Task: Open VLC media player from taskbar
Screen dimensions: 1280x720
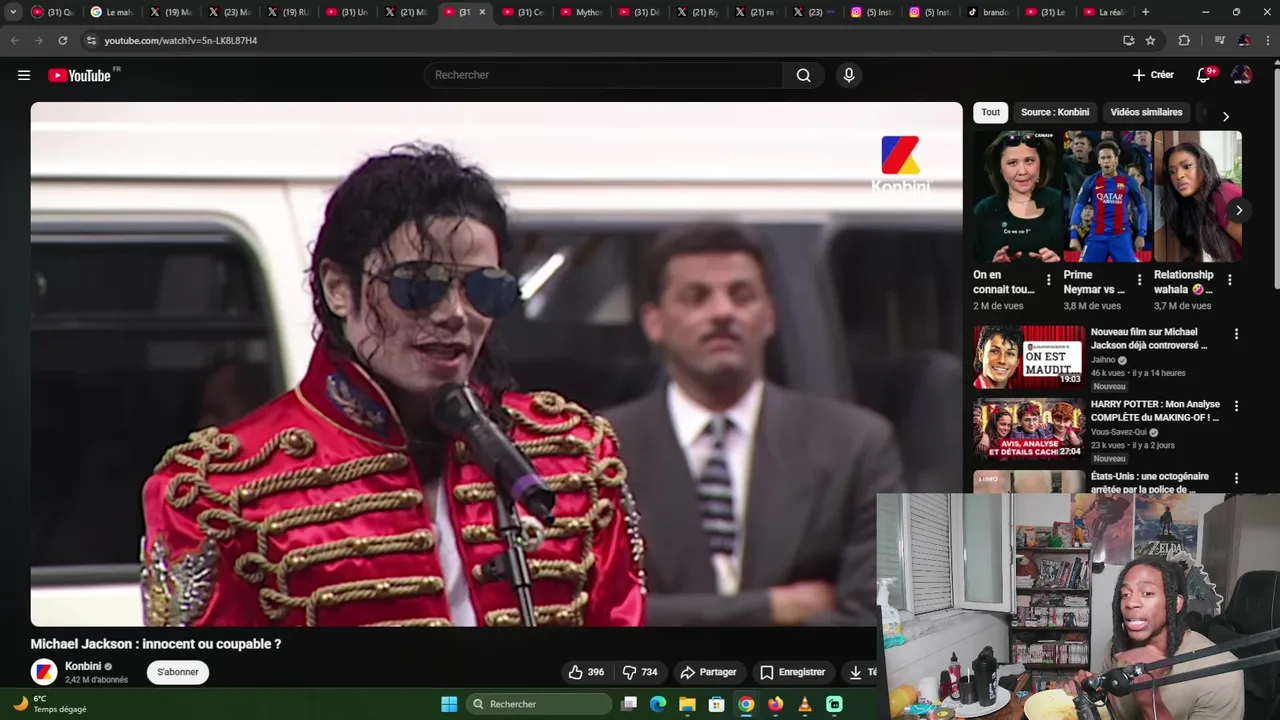Action: [x=805, y=704]
